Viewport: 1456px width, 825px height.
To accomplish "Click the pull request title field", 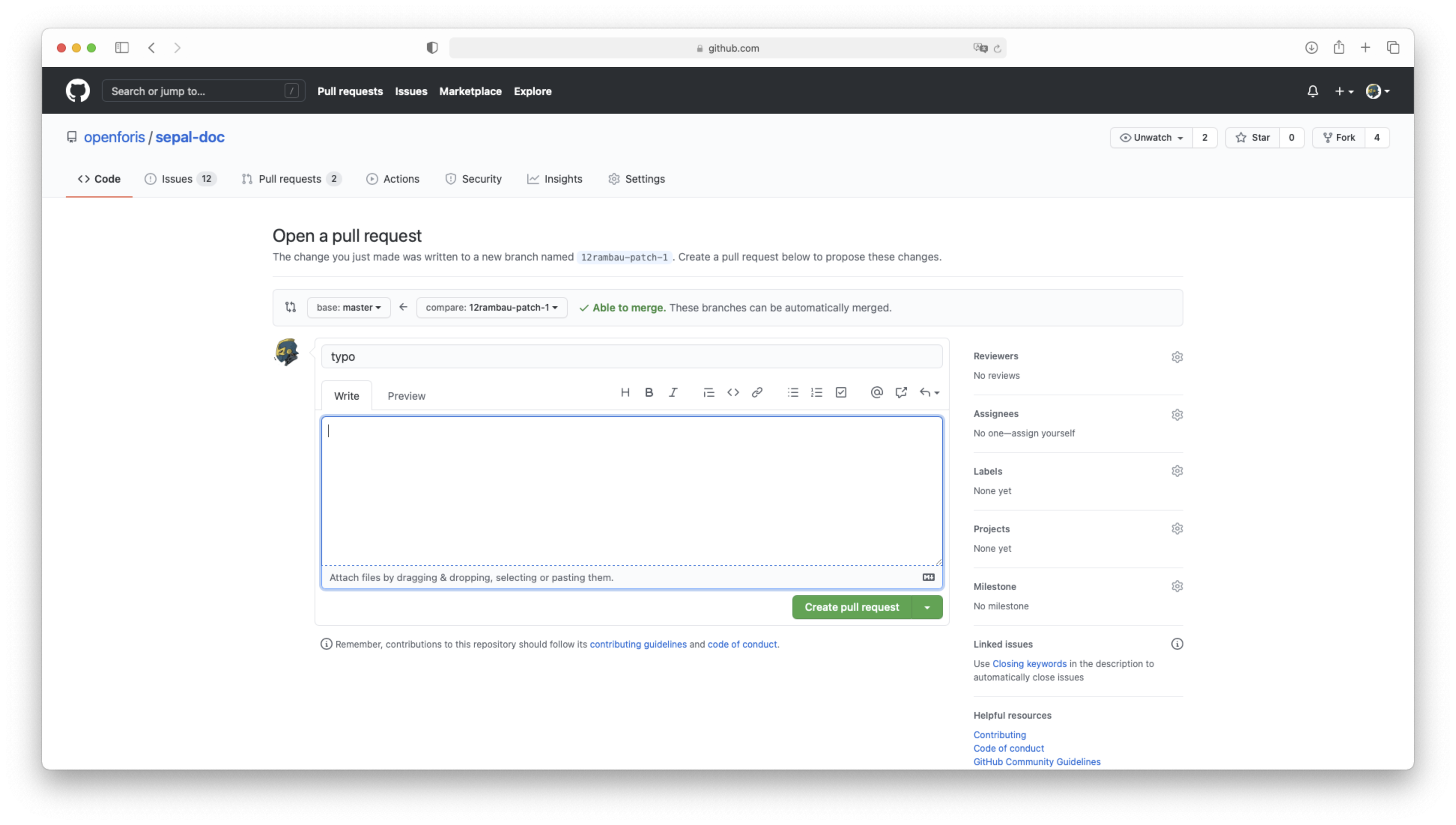I will click(x=631, y=356).
